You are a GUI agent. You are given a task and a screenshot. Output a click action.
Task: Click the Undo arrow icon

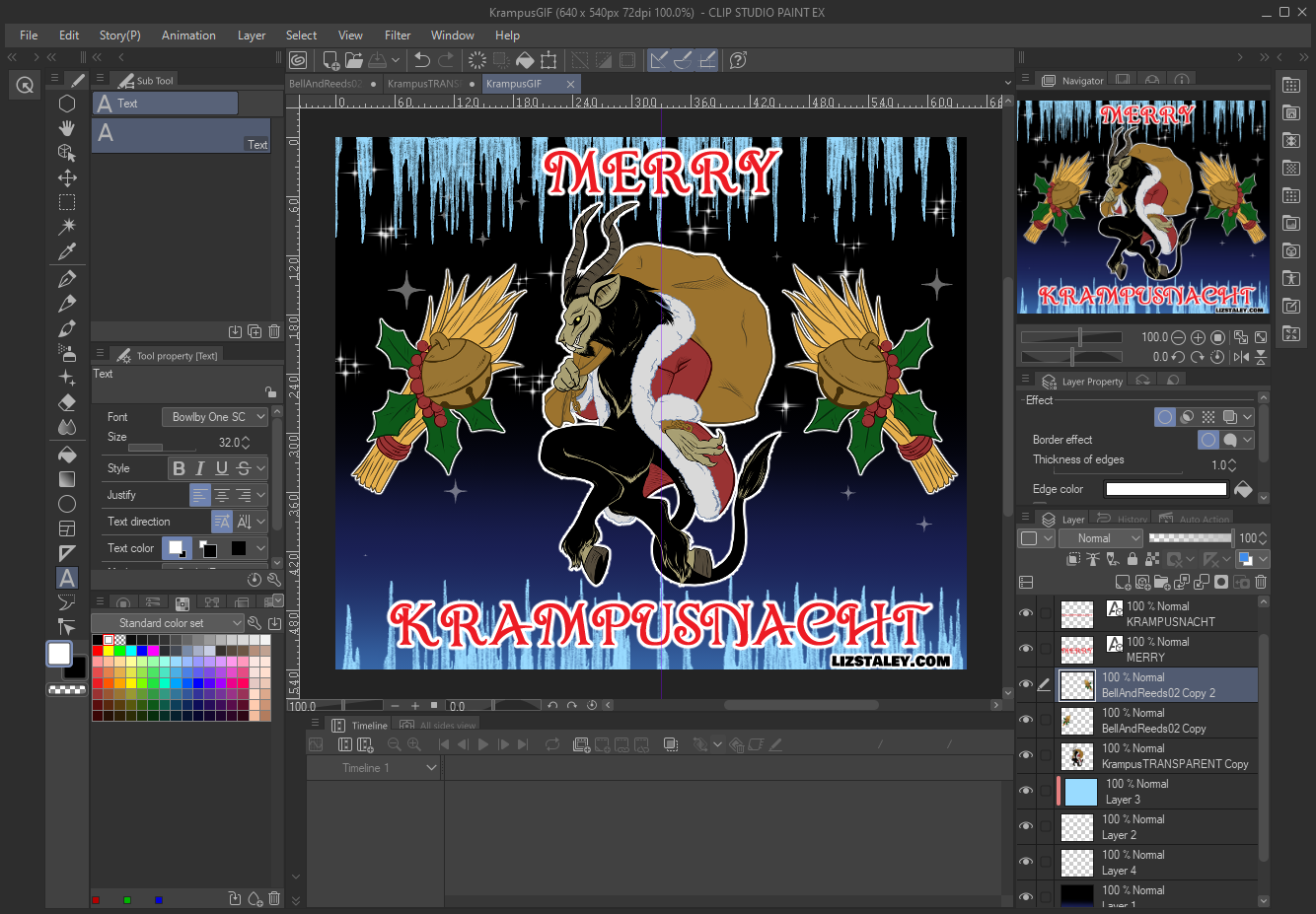(x=422, y=60)
